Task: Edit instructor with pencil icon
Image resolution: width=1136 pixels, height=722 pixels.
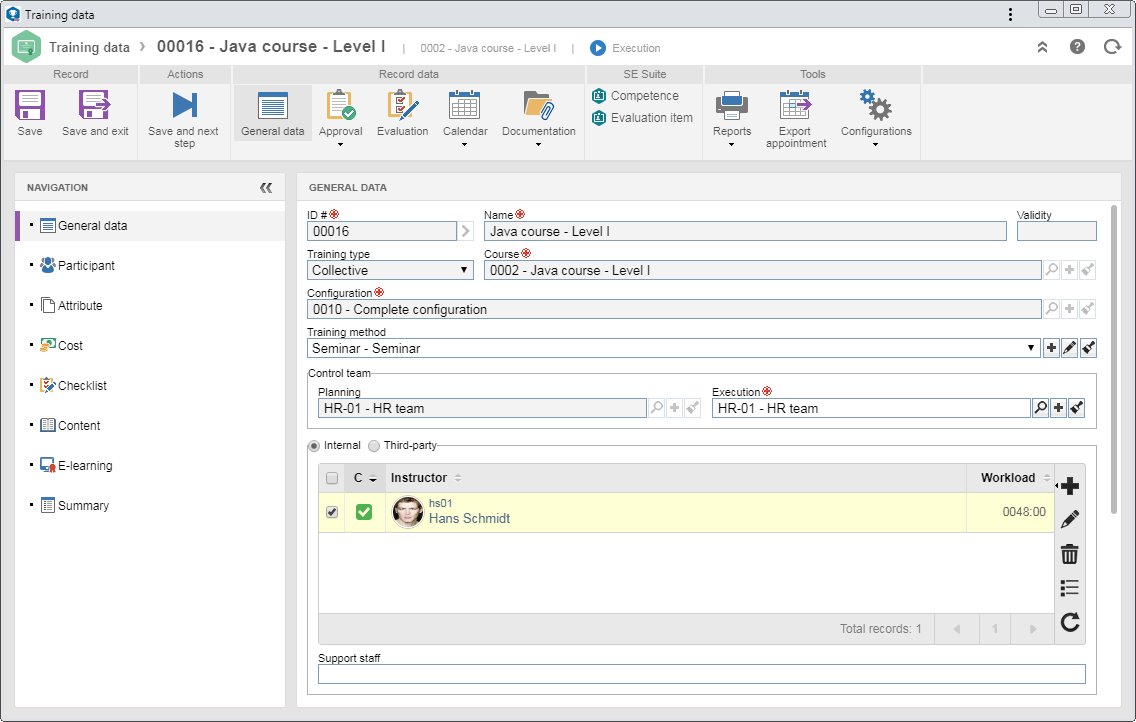Action: point(1069,519)
